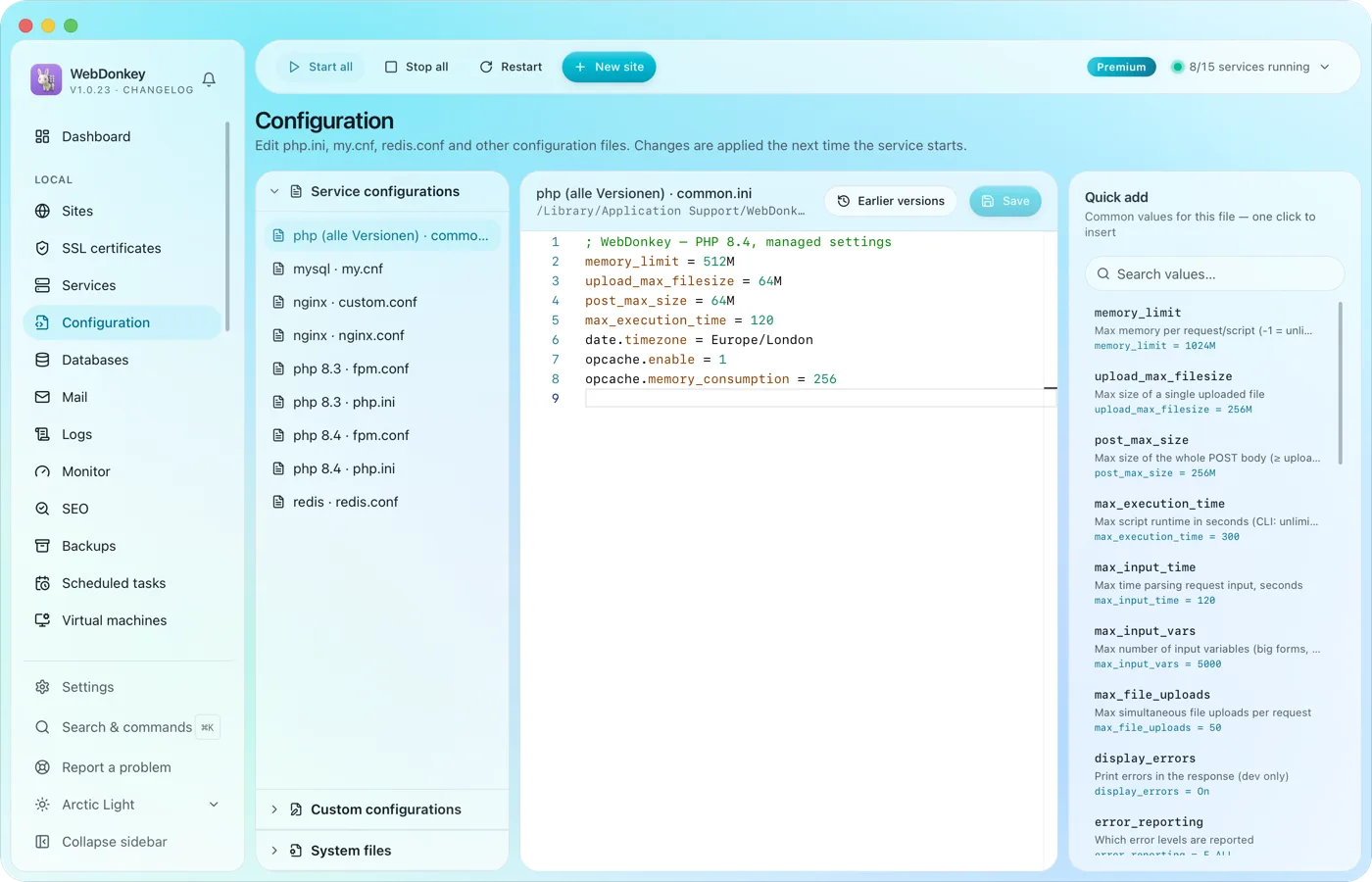Navigate to Services page
Screen dimensions: 1372x882
tap(123, 285)
